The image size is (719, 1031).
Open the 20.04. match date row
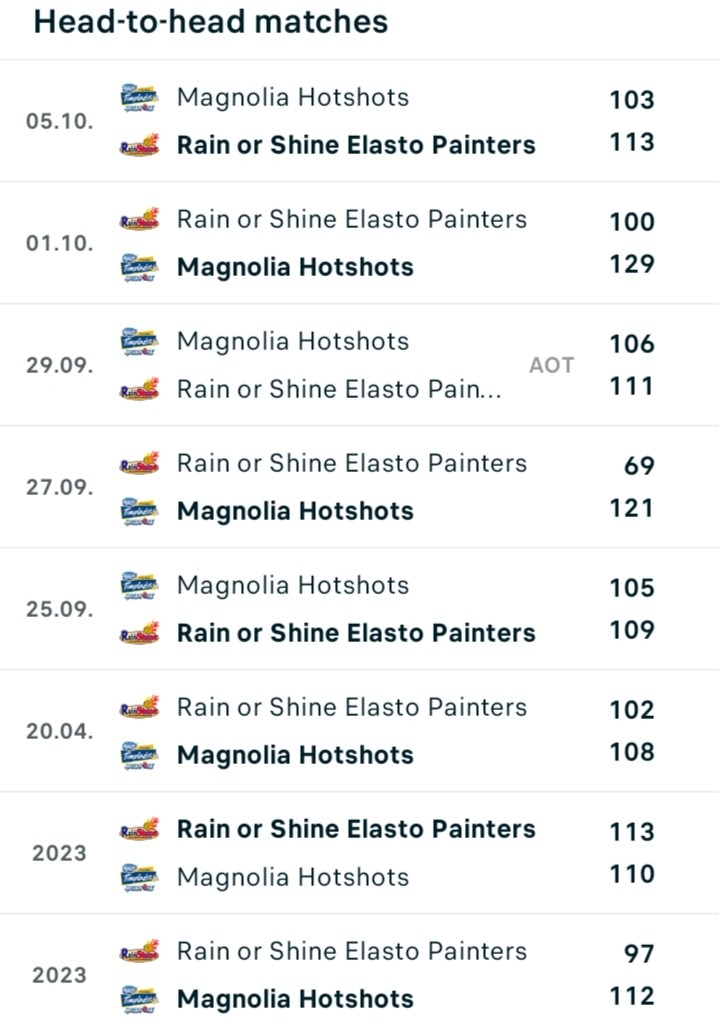[x=359, y=731]
